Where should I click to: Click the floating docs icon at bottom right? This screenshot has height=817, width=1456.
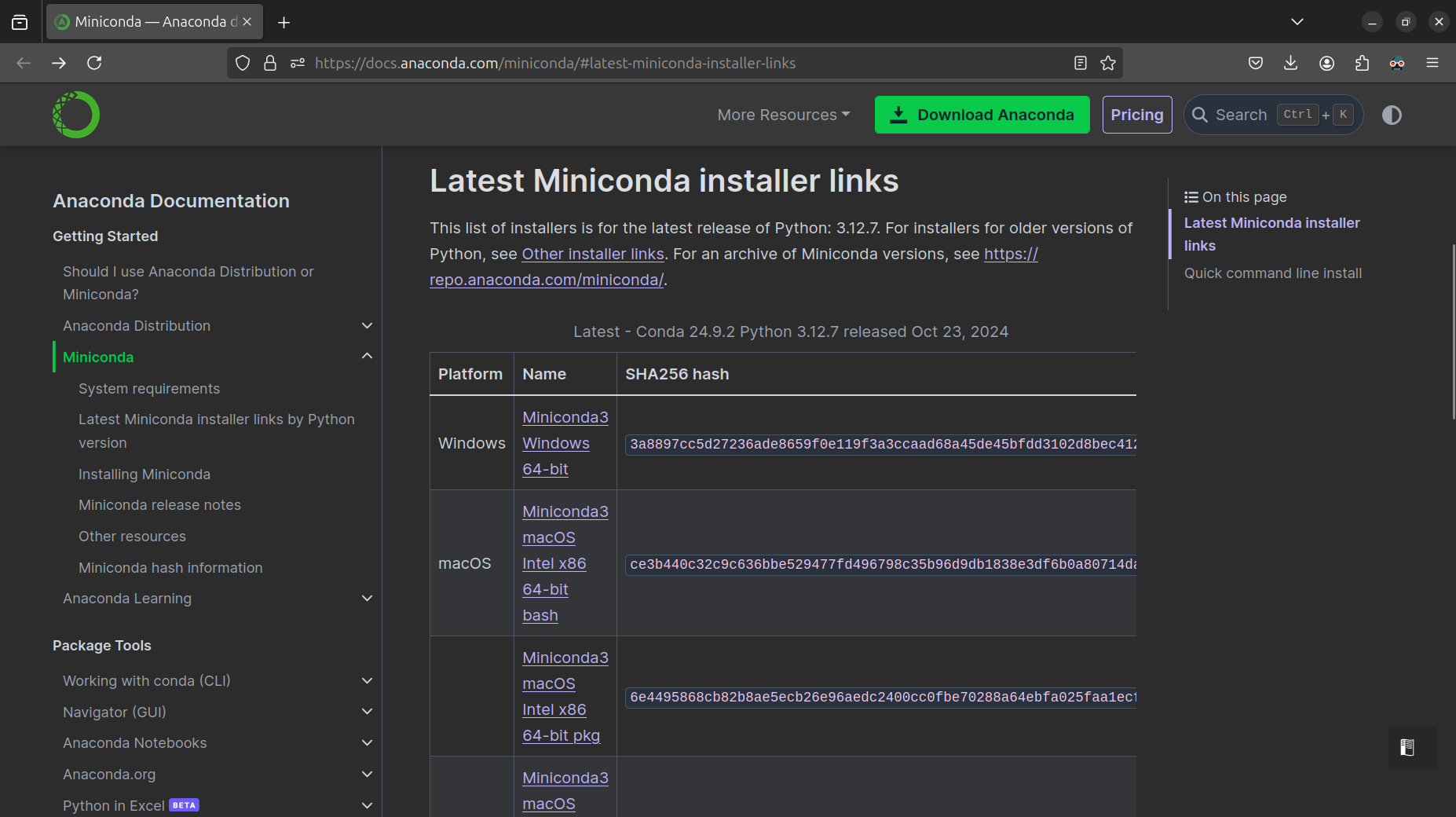click(x=1407, y=748)
